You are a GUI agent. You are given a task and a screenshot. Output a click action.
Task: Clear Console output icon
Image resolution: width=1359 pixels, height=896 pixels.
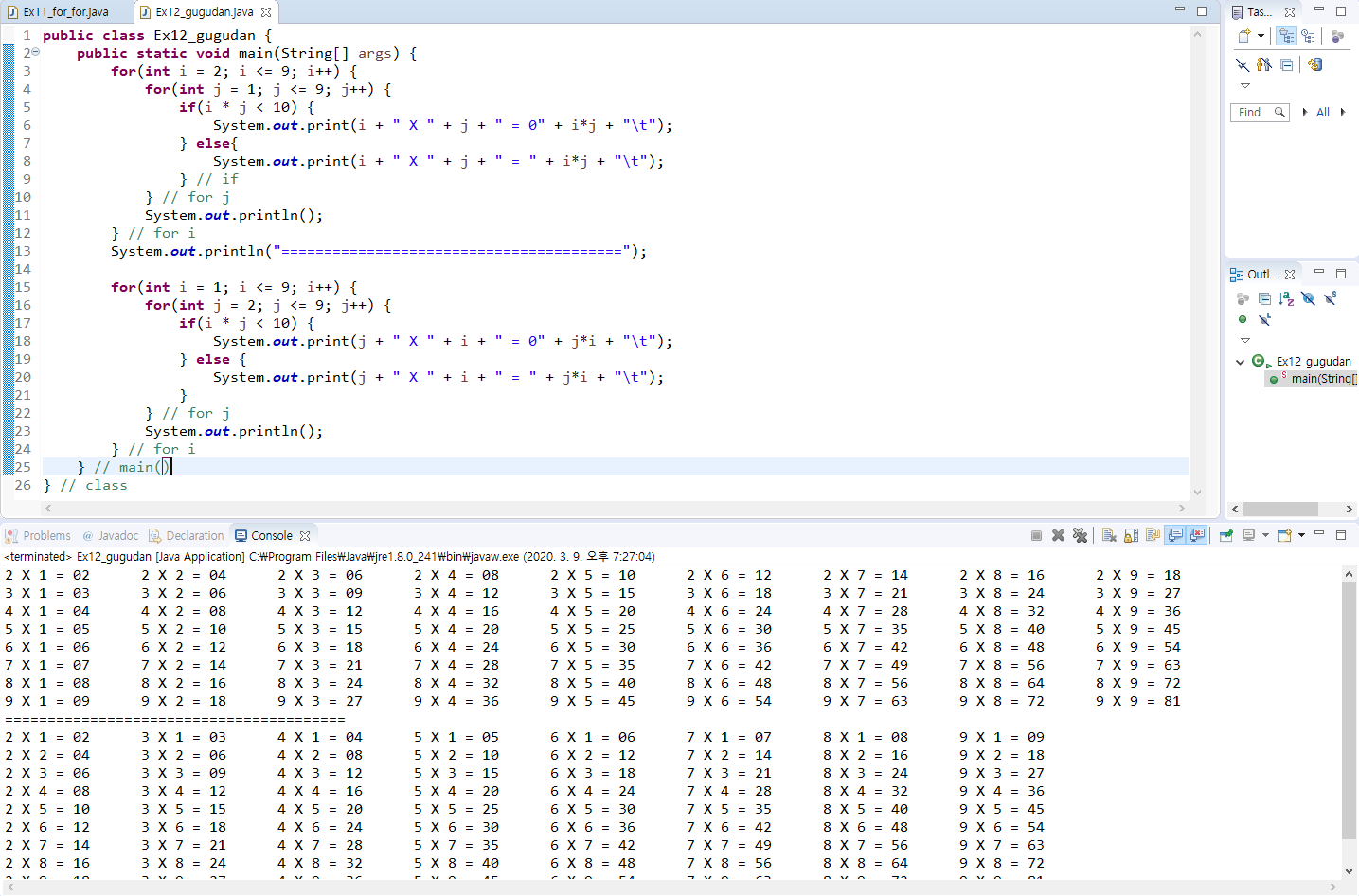tap(1109, 536)
